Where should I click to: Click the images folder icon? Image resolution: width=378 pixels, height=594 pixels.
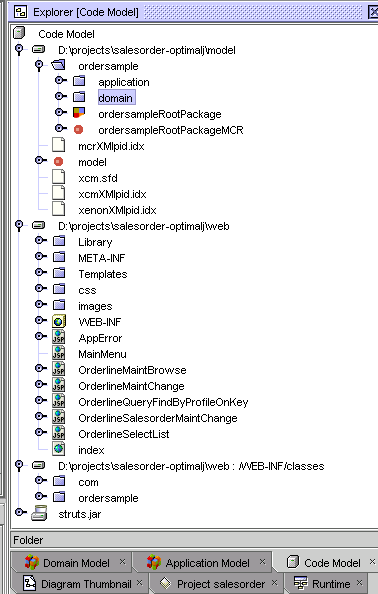pyautogui.click(x=59, y=305)
